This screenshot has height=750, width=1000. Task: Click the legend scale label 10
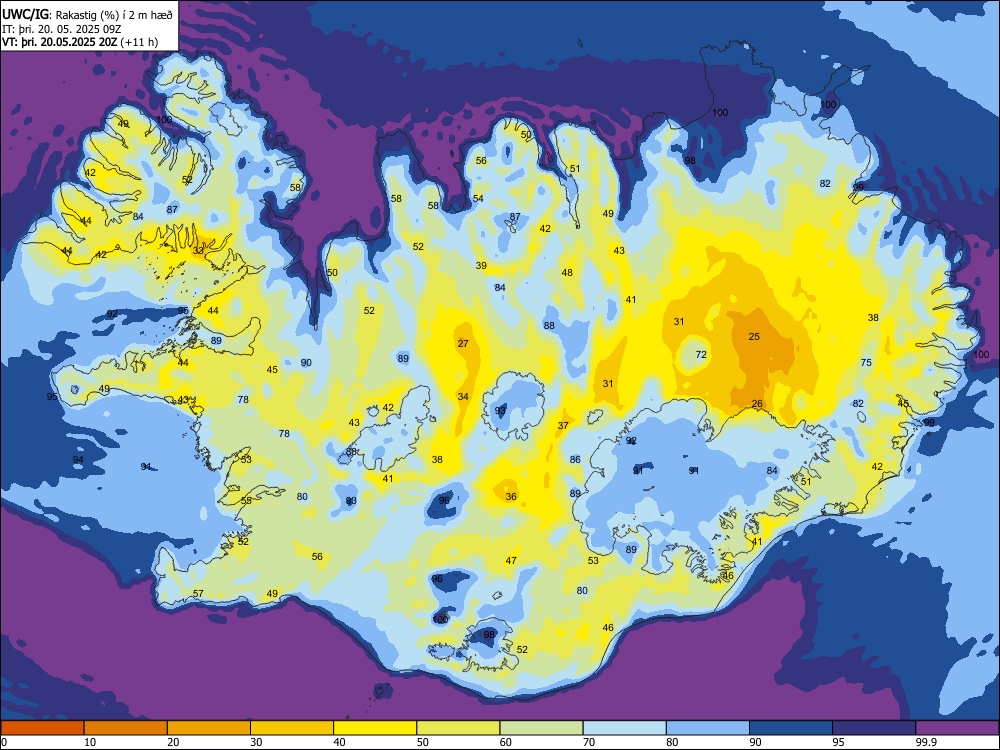click(90, 742)
